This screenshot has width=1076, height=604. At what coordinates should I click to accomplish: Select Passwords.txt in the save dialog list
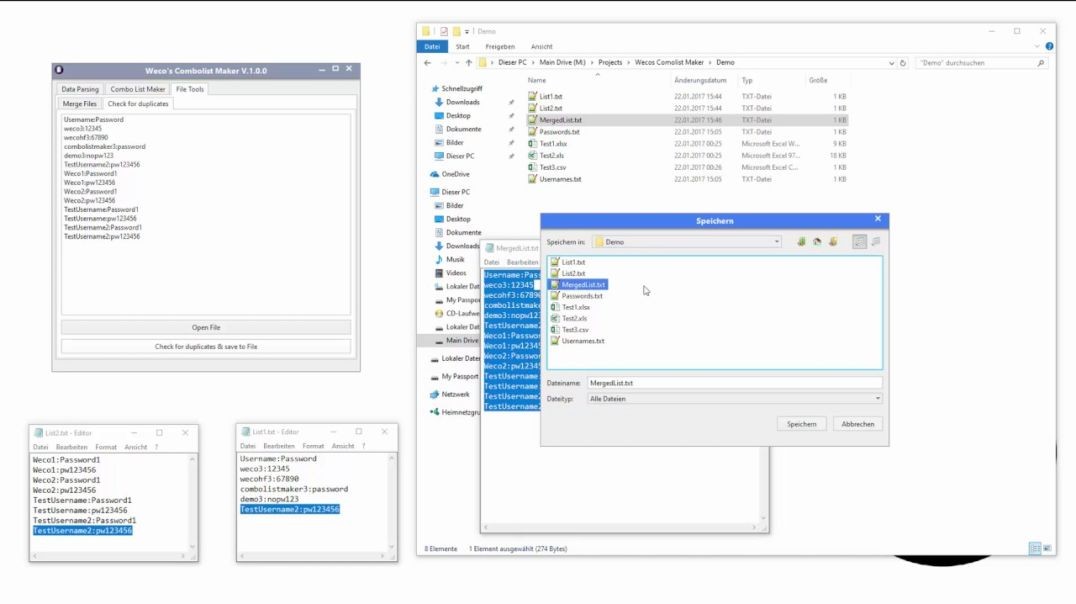click(576, 296)
